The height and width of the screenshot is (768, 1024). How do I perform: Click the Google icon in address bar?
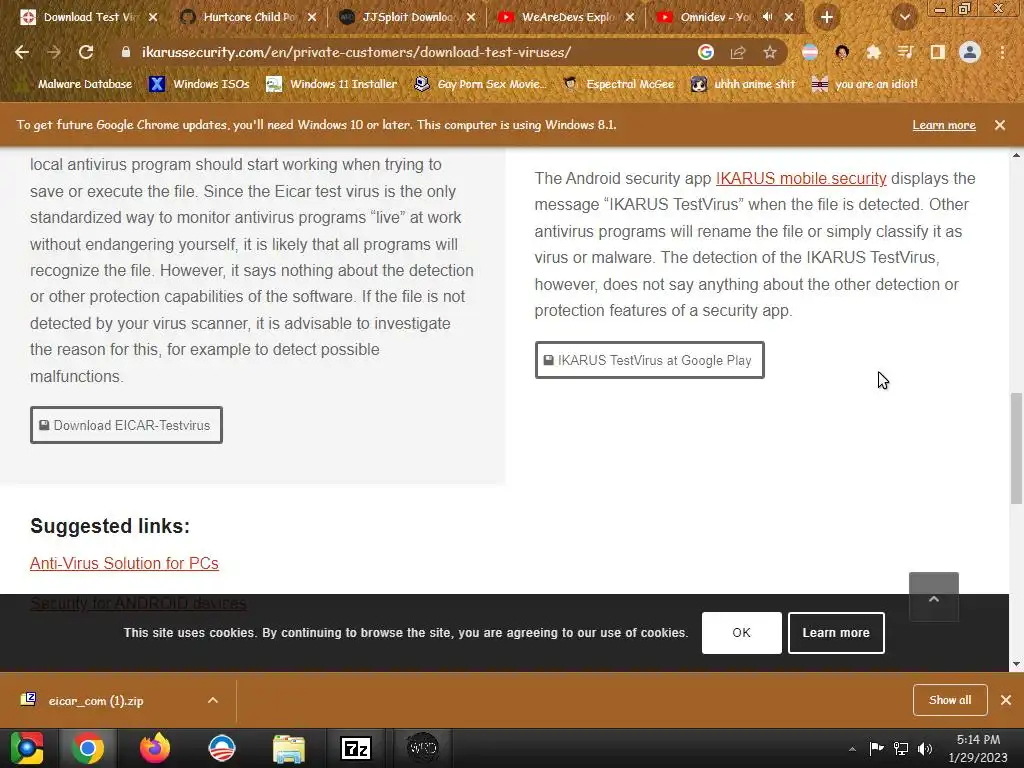pyautogui.click(x=705, y=52)
